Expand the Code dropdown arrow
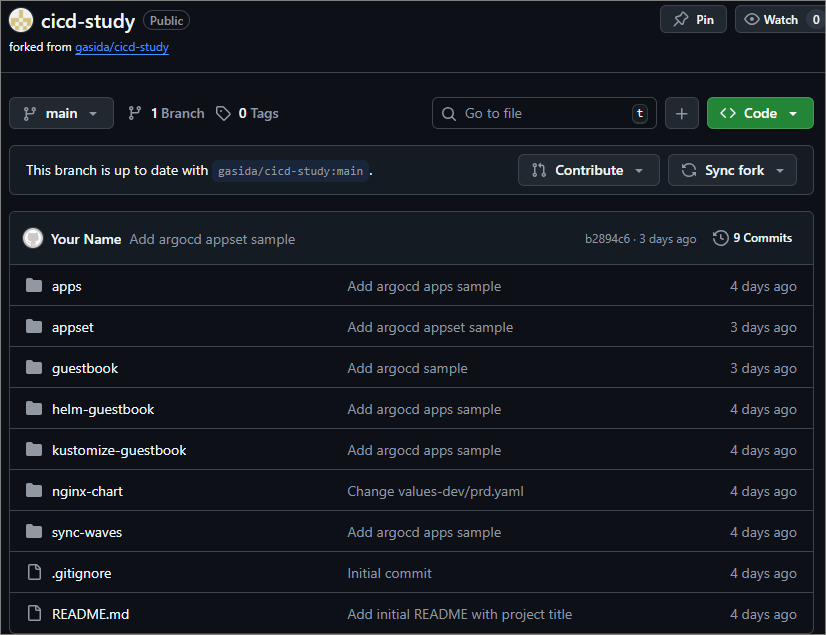 (793, 113)
